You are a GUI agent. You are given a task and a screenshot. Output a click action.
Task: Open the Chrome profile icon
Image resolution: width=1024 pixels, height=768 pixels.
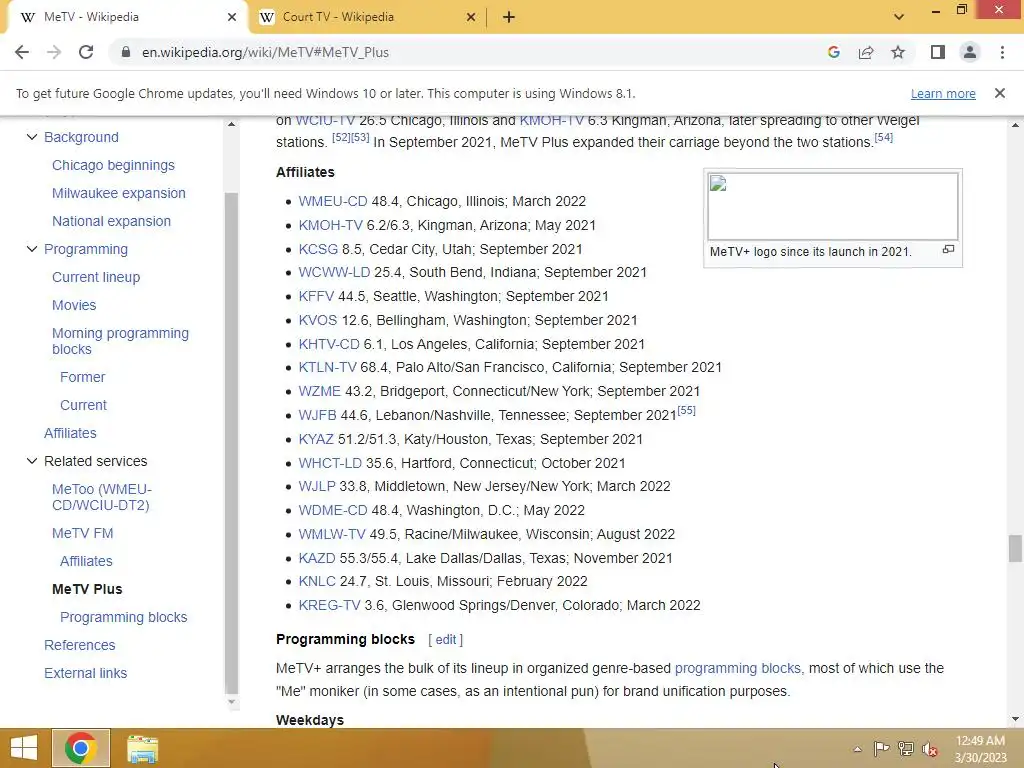(970, 52)
